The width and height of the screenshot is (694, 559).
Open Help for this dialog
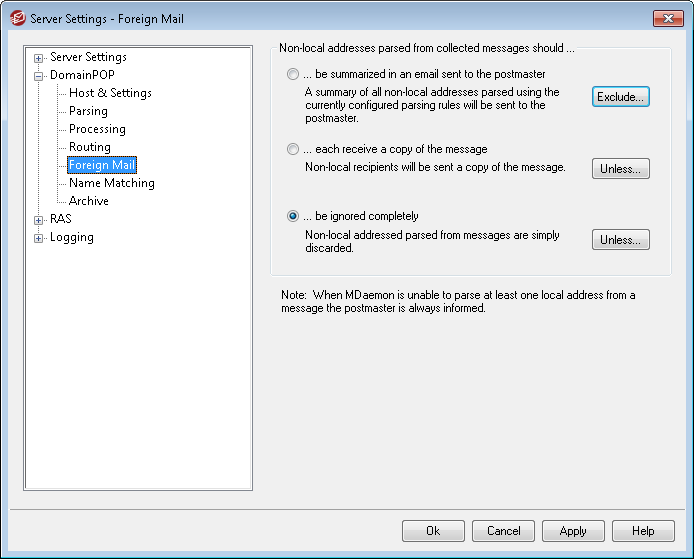click(x=642, y=531)
